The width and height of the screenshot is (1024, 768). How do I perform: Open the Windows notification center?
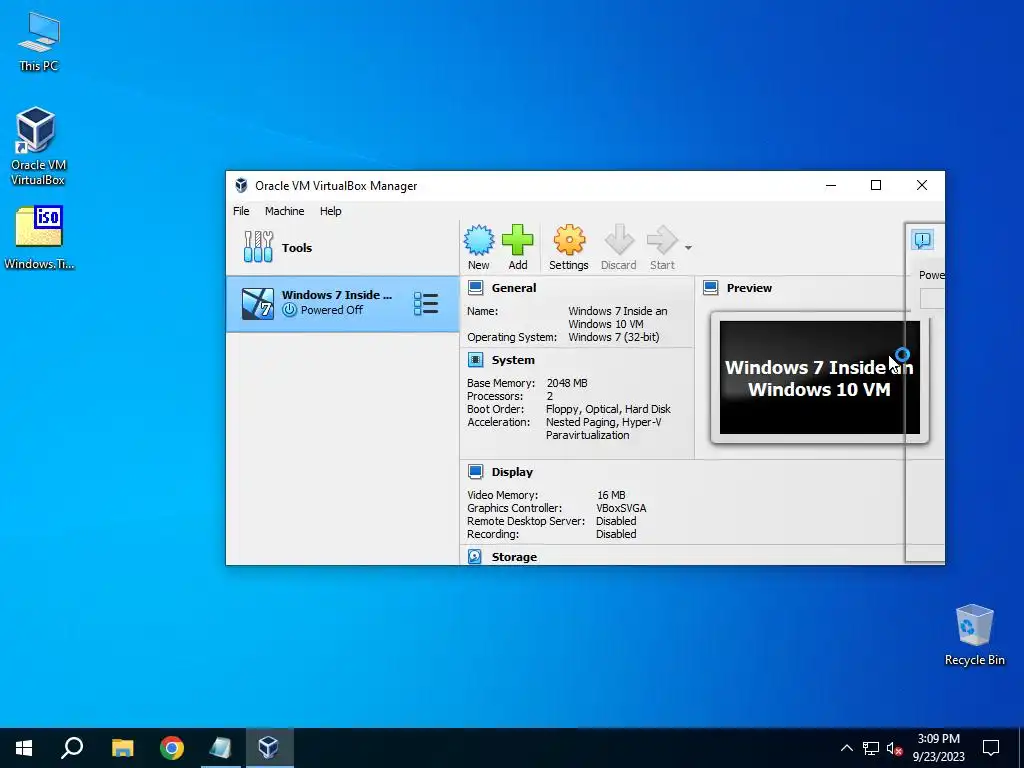[x=991, y=748]
